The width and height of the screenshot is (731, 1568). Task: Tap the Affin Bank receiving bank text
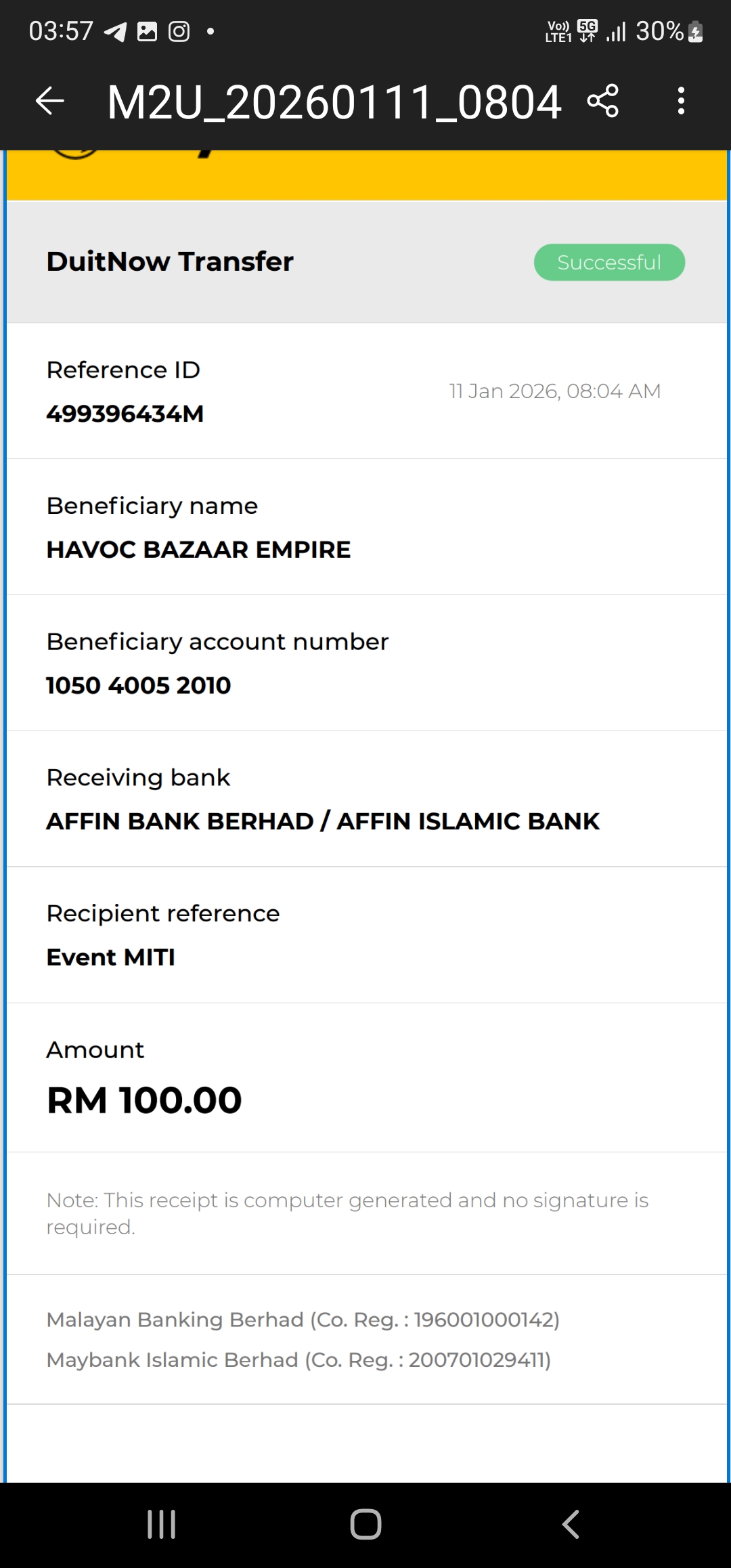click(323, 821)
